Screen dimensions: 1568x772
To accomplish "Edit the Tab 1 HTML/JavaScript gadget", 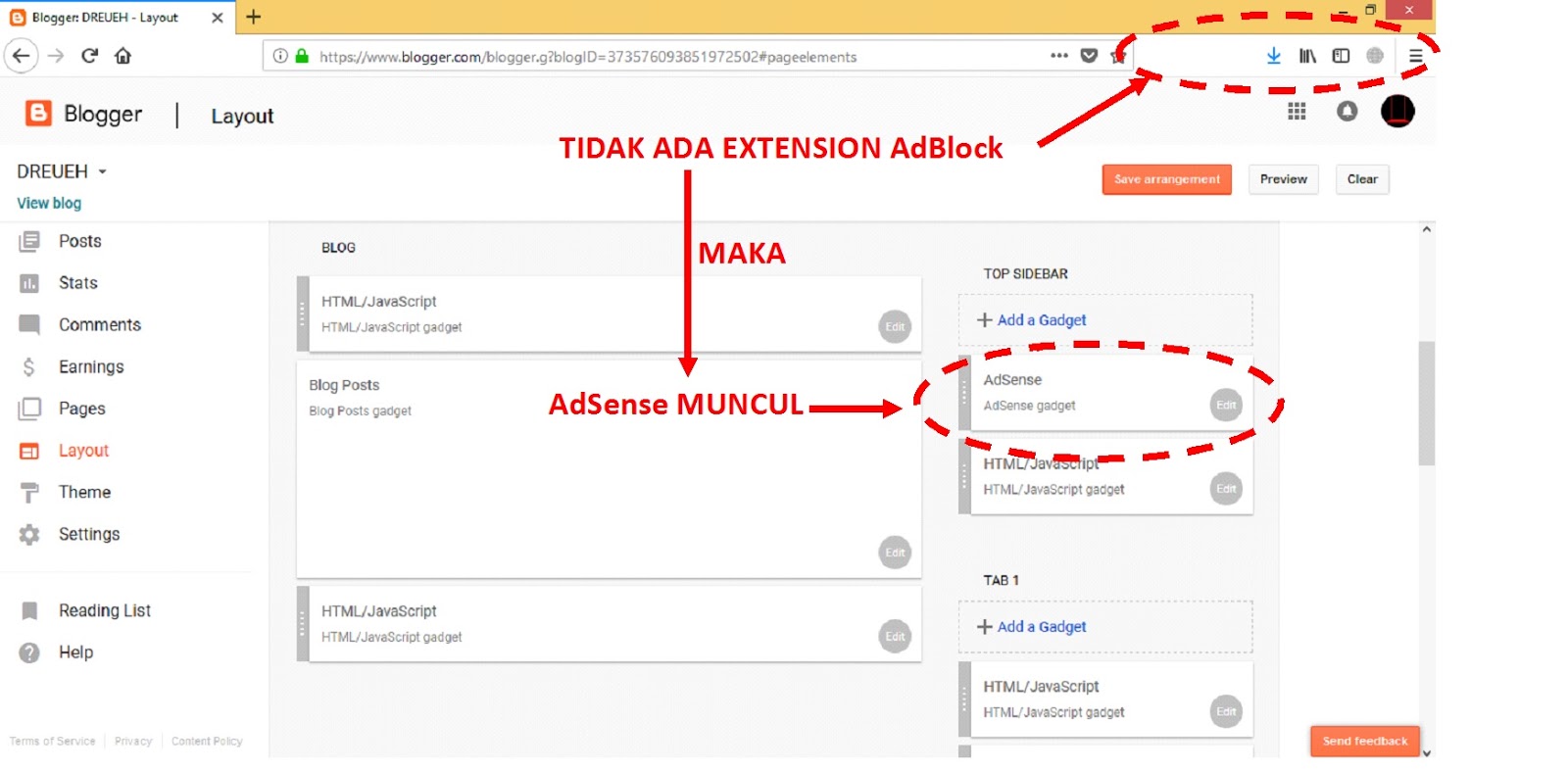I will (x=1226, y=711).
